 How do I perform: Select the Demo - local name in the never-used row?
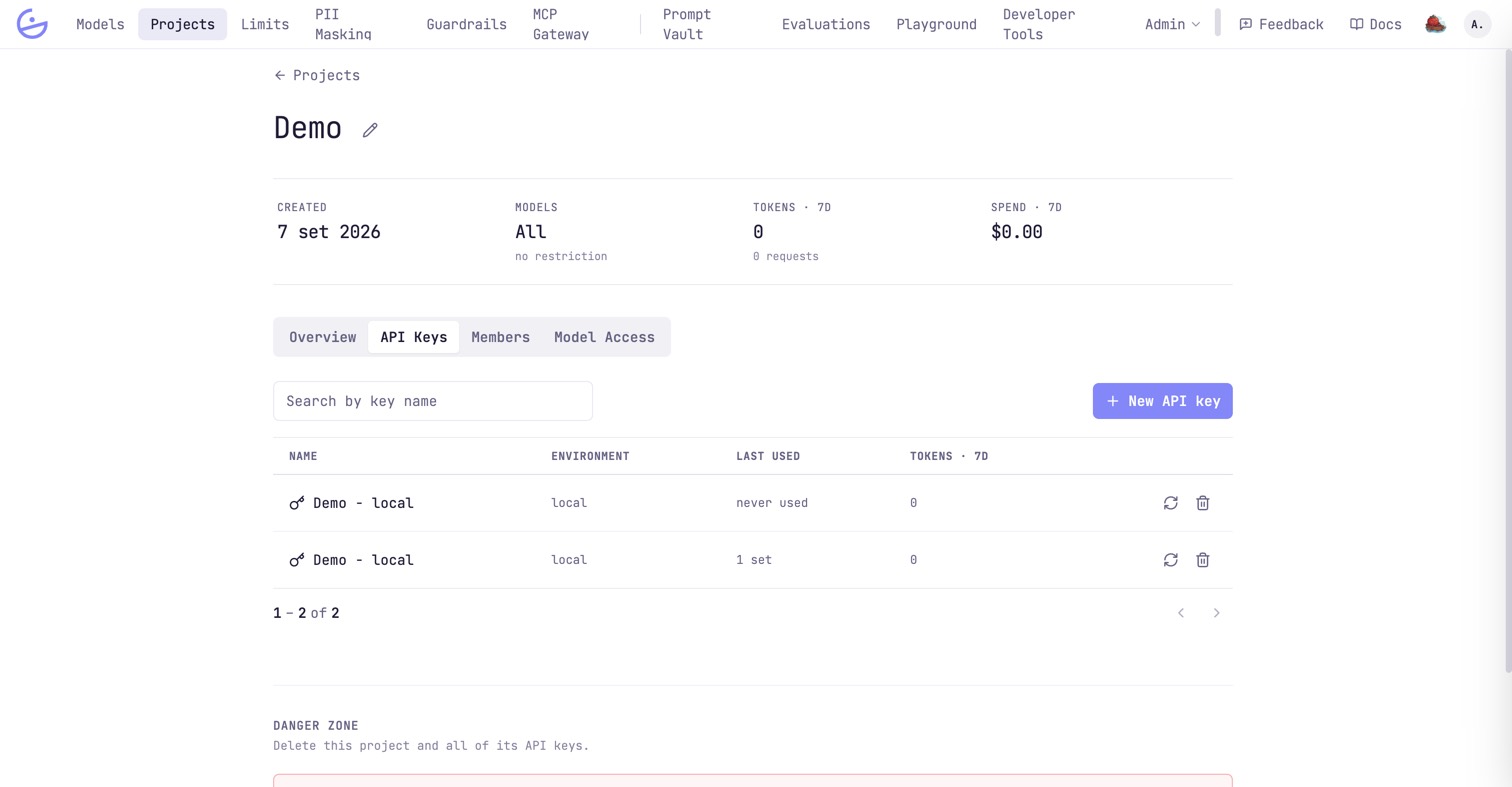click(x=363, y=503)
